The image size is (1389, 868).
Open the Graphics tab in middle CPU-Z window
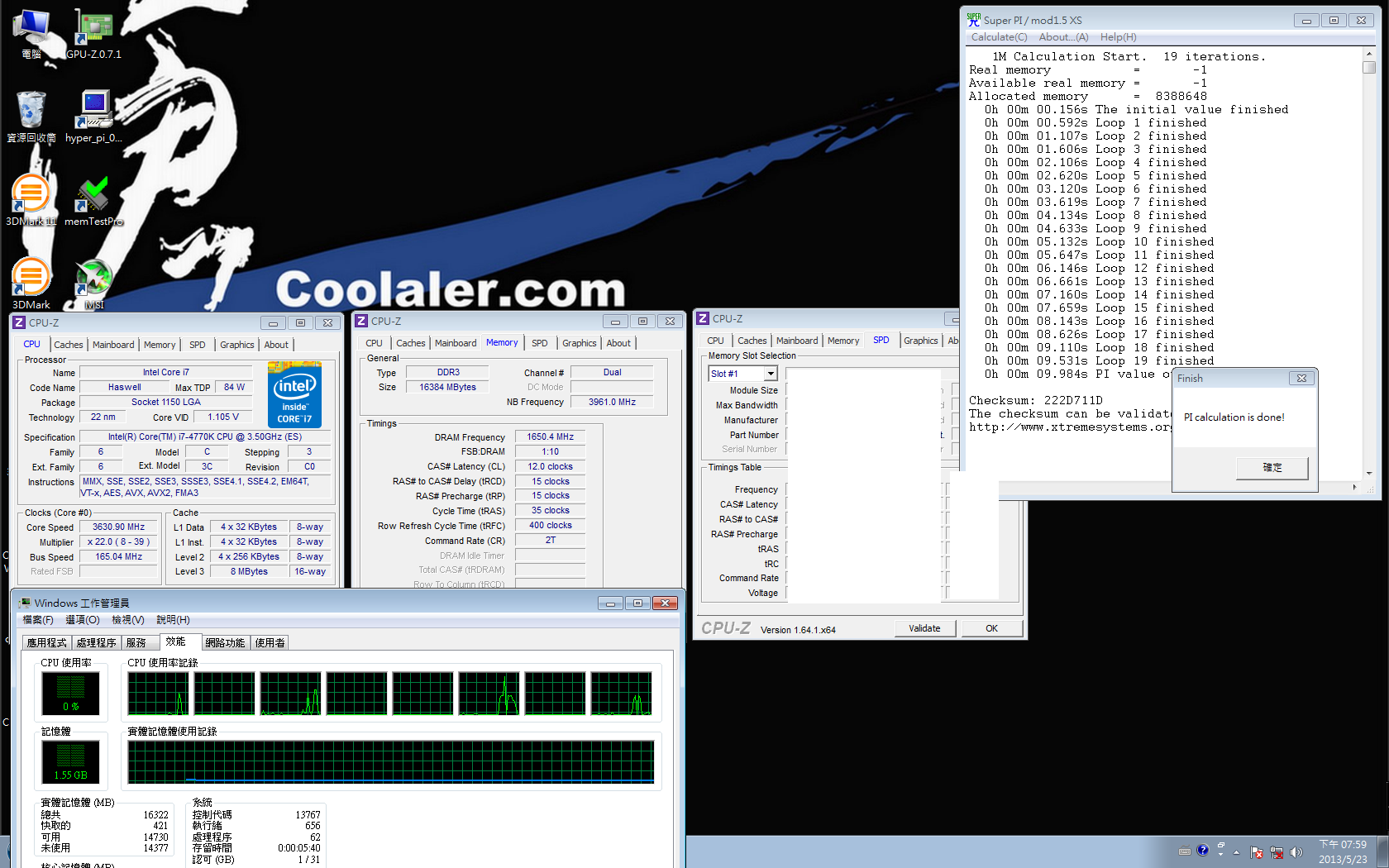[580, 343]
